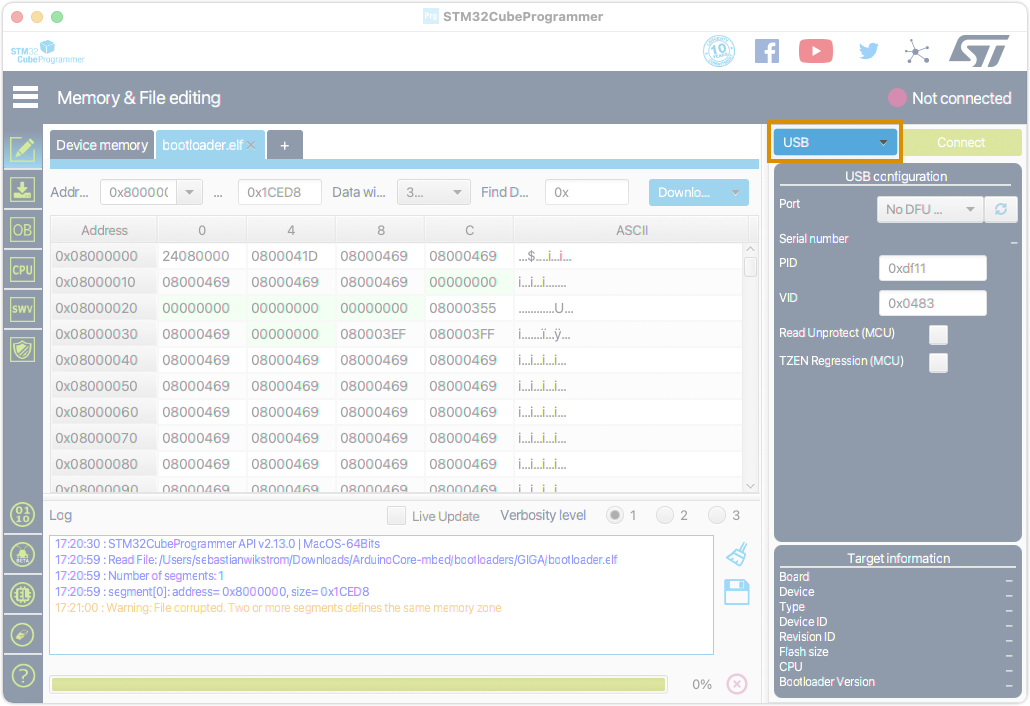The width and height of the screenshot is (1030, 706).
Task: Select cell 080003FF
Action: [x=468, y=334]
